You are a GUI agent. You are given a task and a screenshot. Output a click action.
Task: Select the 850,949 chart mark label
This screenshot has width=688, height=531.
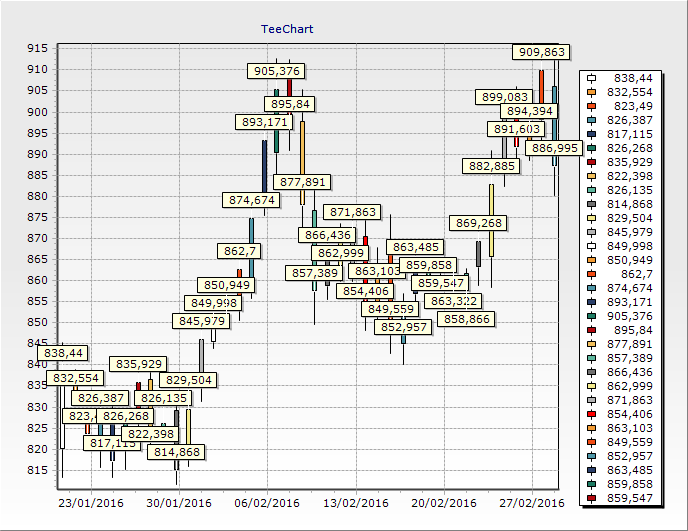[226, 285]
